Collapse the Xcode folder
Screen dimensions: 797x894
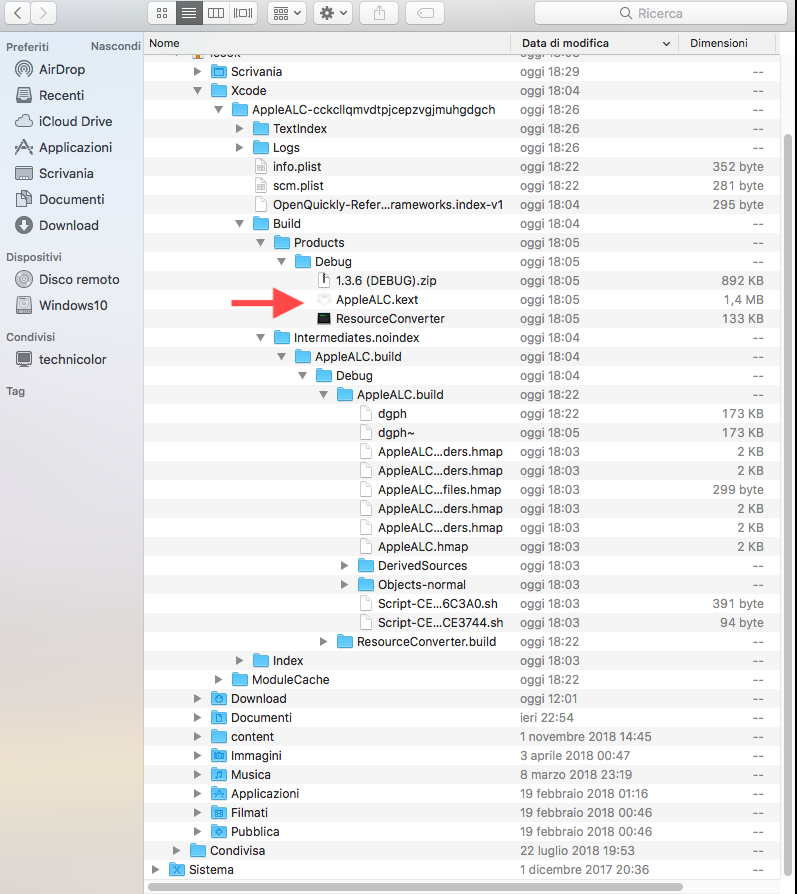[x=197, y=91]
